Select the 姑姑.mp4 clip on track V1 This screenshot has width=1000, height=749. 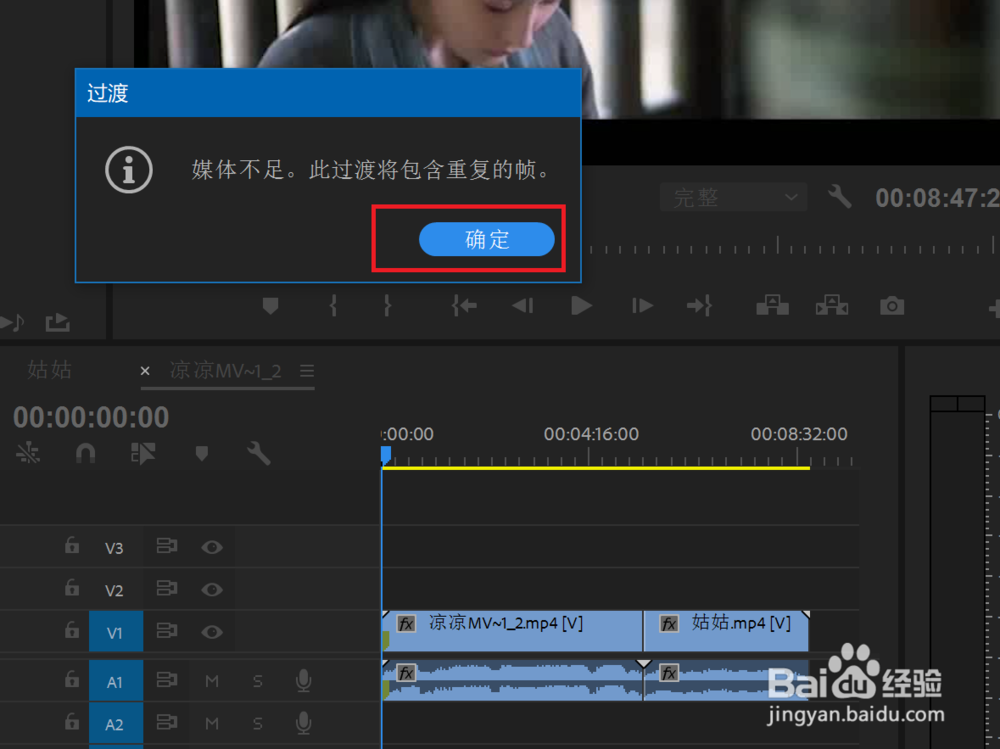[x=728, y=631]
